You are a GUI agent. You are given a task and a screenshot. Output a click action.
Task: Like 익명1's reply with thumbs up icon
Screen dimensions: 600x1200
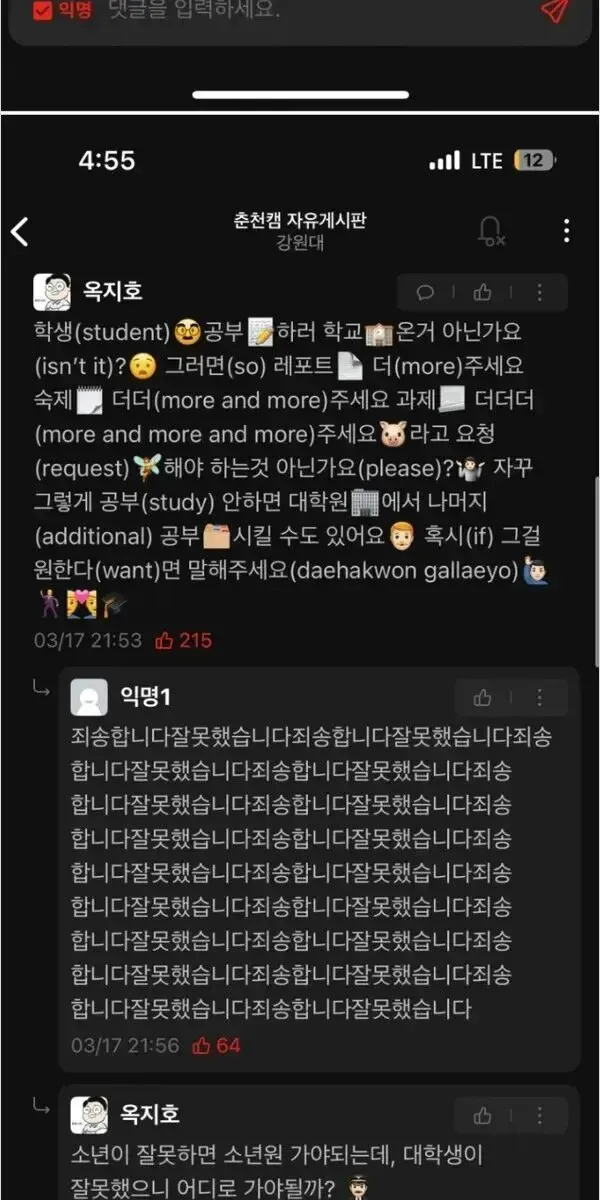(x=483, y=697)
